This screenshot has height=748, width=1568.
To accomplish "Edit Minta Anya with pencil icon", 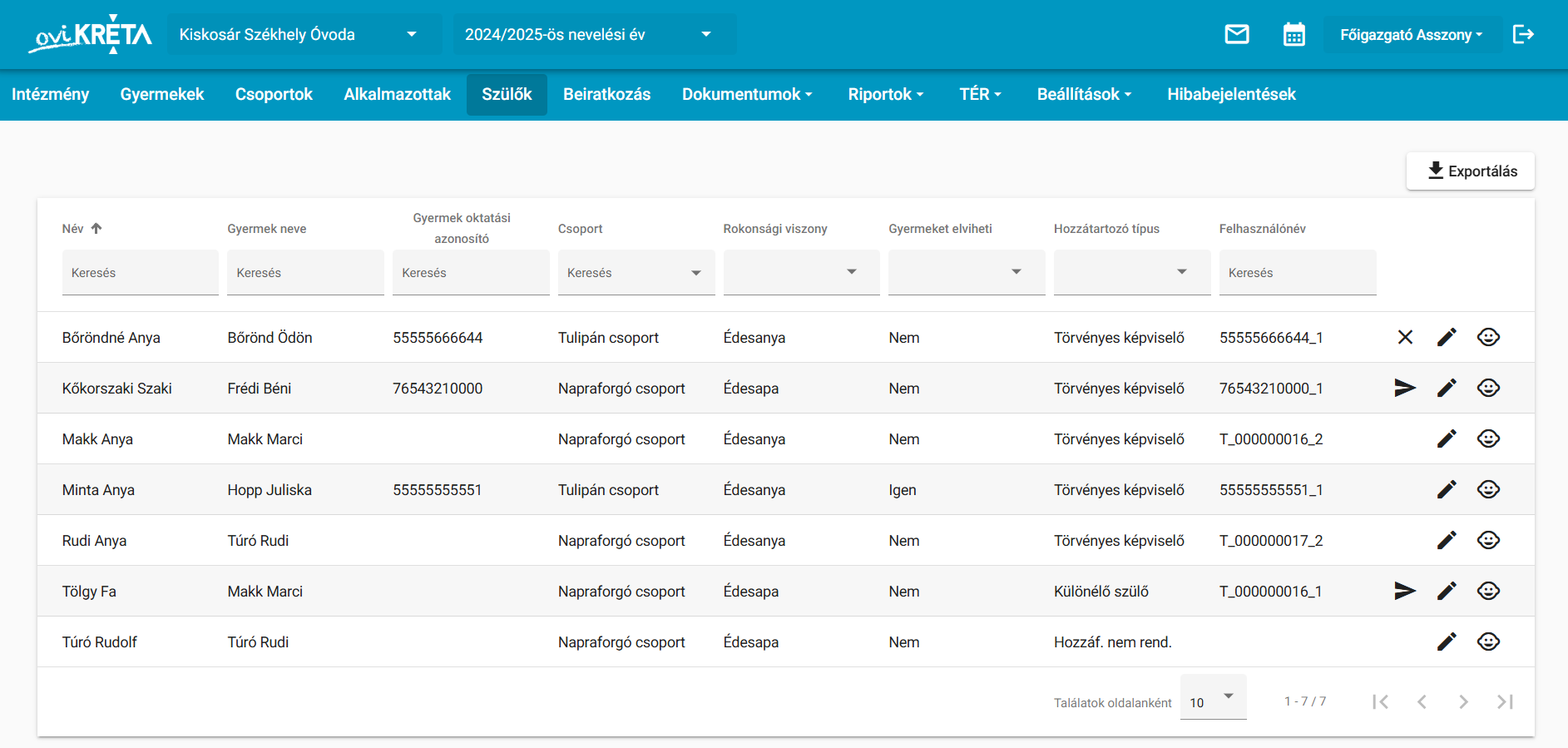I will click(x=1447, y=489).
